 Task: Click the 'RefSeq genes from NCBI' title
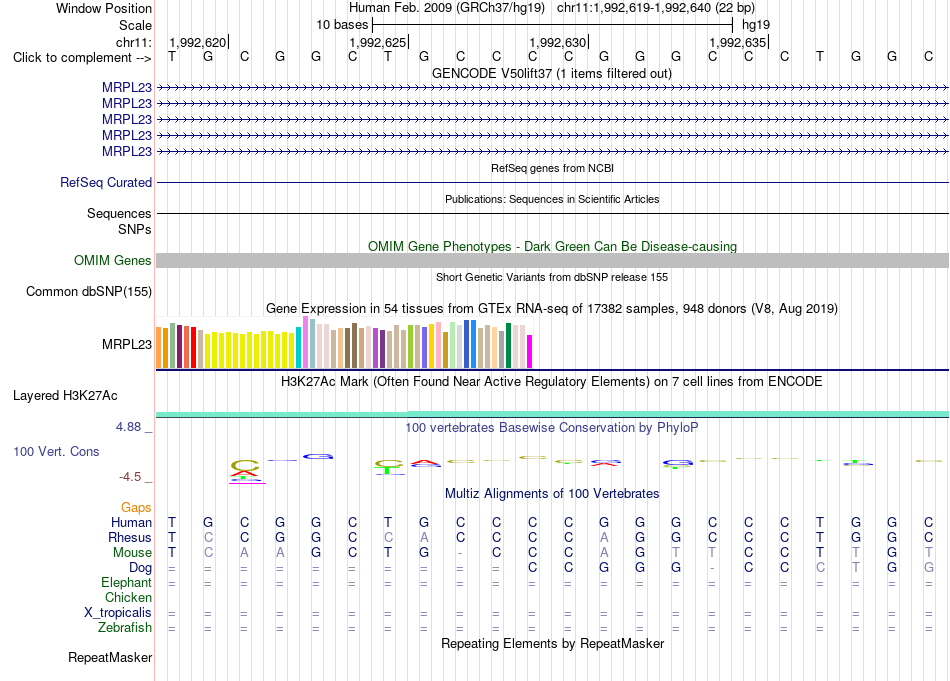(x=552, y=168)
